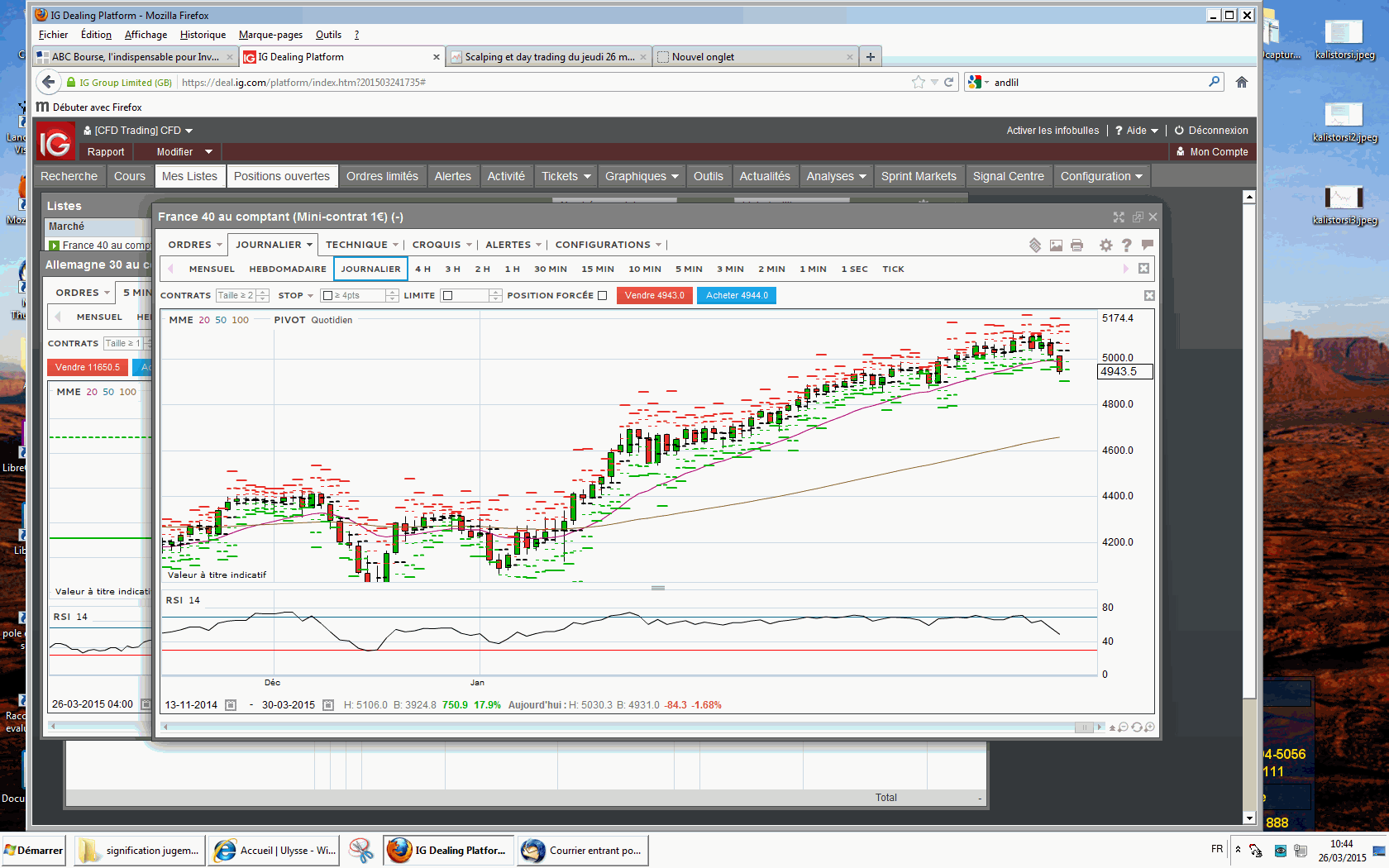Viewport: 1389px width, 868px height.
Task: Click the IG logo in the platform header
Action: (55, 142)
